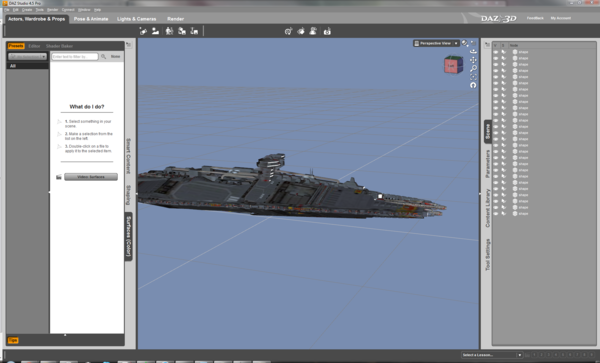600x363 pixels.
Task: Toggle visibility of the last shape node
Action: coord(496,213)
